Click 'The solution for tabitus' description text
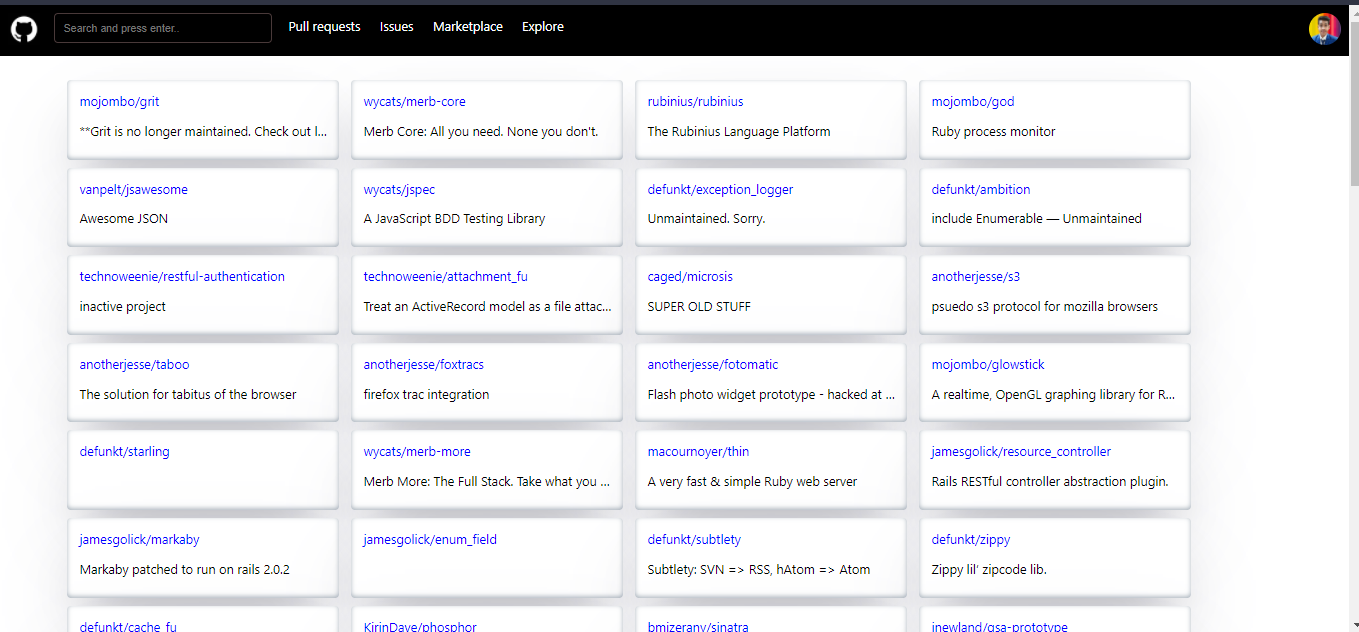This screenshot has height=632, width=1359. (x=188, y=395)
